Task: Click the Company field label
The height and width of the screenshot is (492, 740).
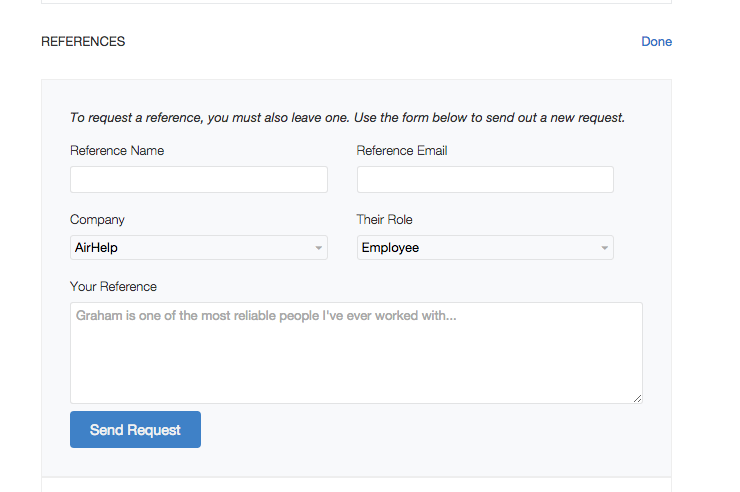Action: coord(97,220)
